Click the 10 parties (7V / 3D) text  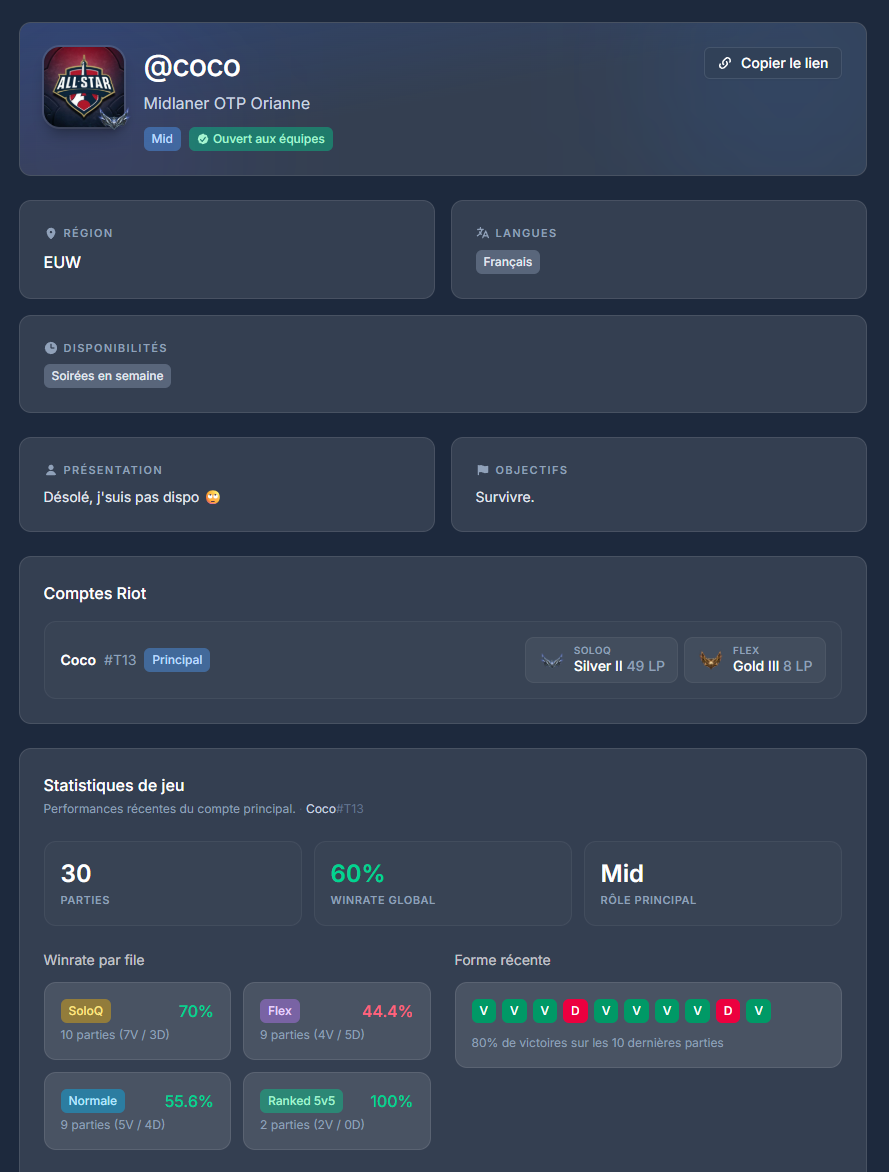tap(114, 1035)
